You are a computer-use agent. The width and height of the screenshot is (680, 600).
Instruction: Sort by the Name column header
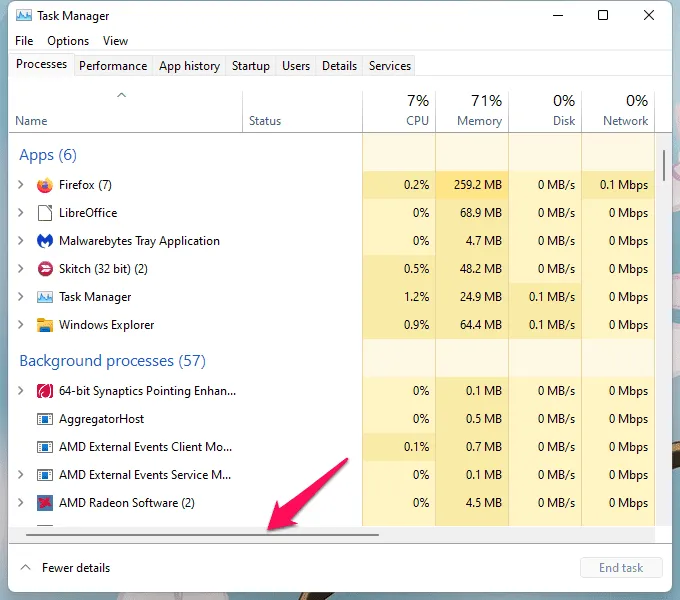[x=125, y=111]
